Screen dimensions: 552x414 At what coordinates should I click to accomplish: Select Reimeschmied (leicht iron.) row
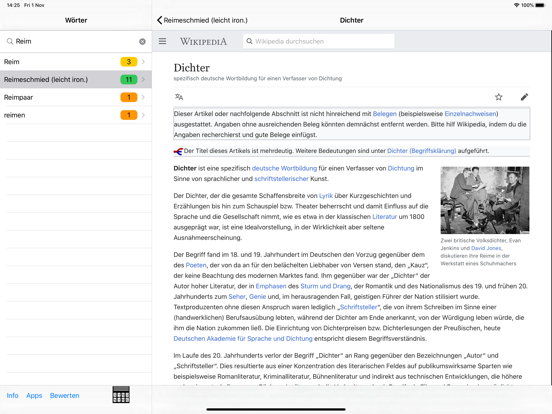coord(76,80)
